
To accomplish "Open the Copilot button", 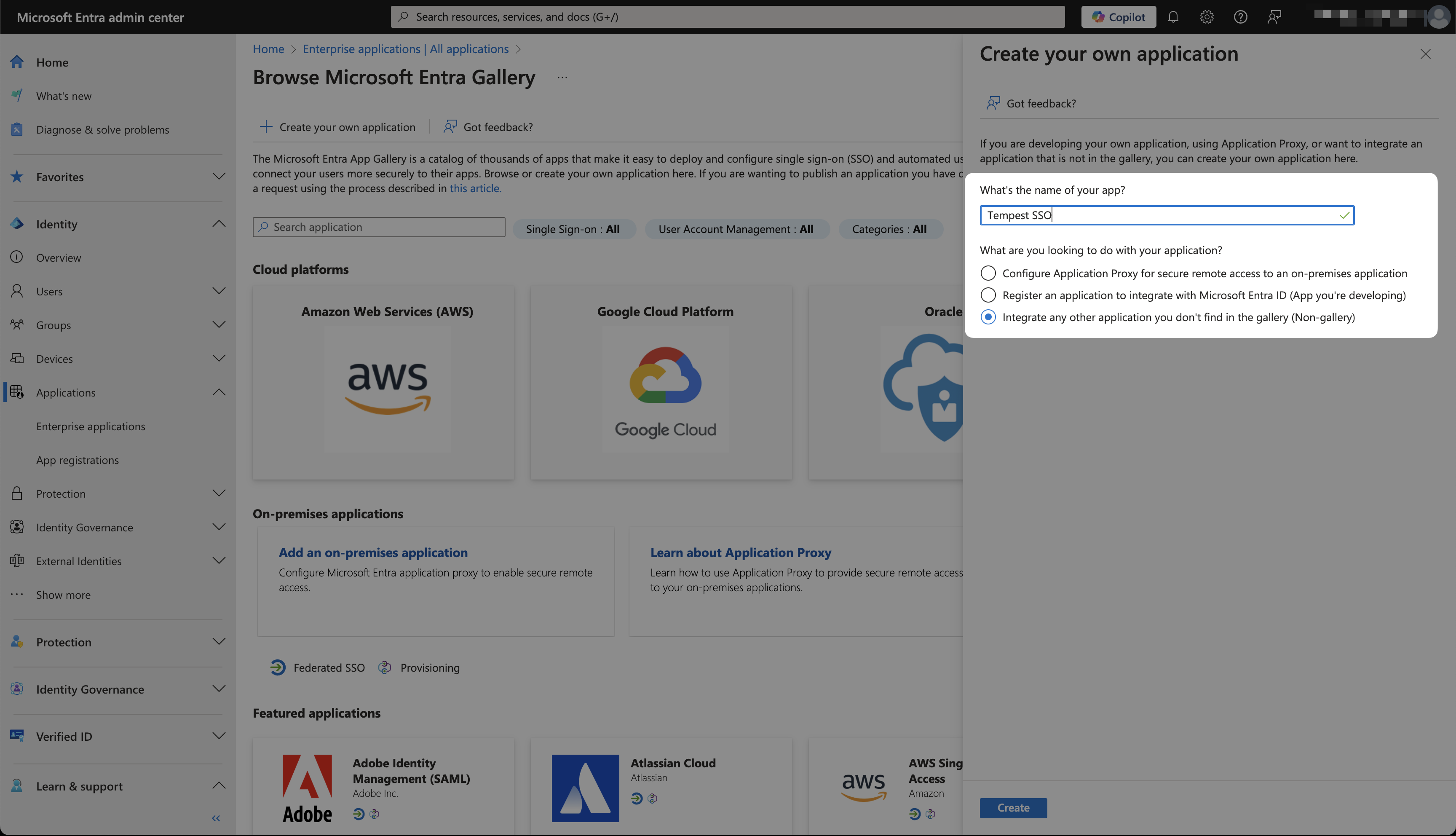I will 1118,17.
